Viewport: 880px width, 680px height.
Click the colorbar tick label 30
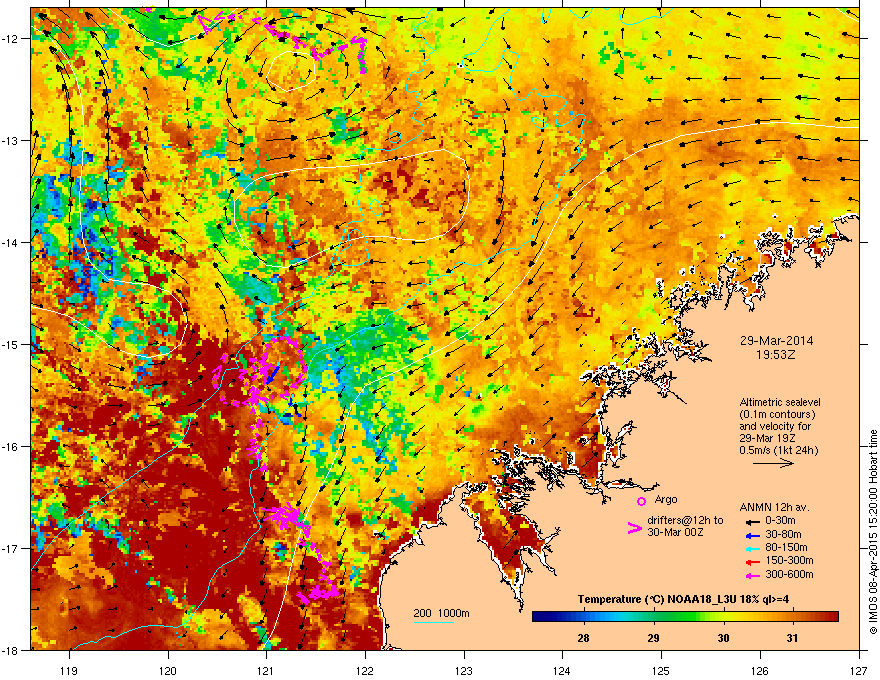click(723, 638)
